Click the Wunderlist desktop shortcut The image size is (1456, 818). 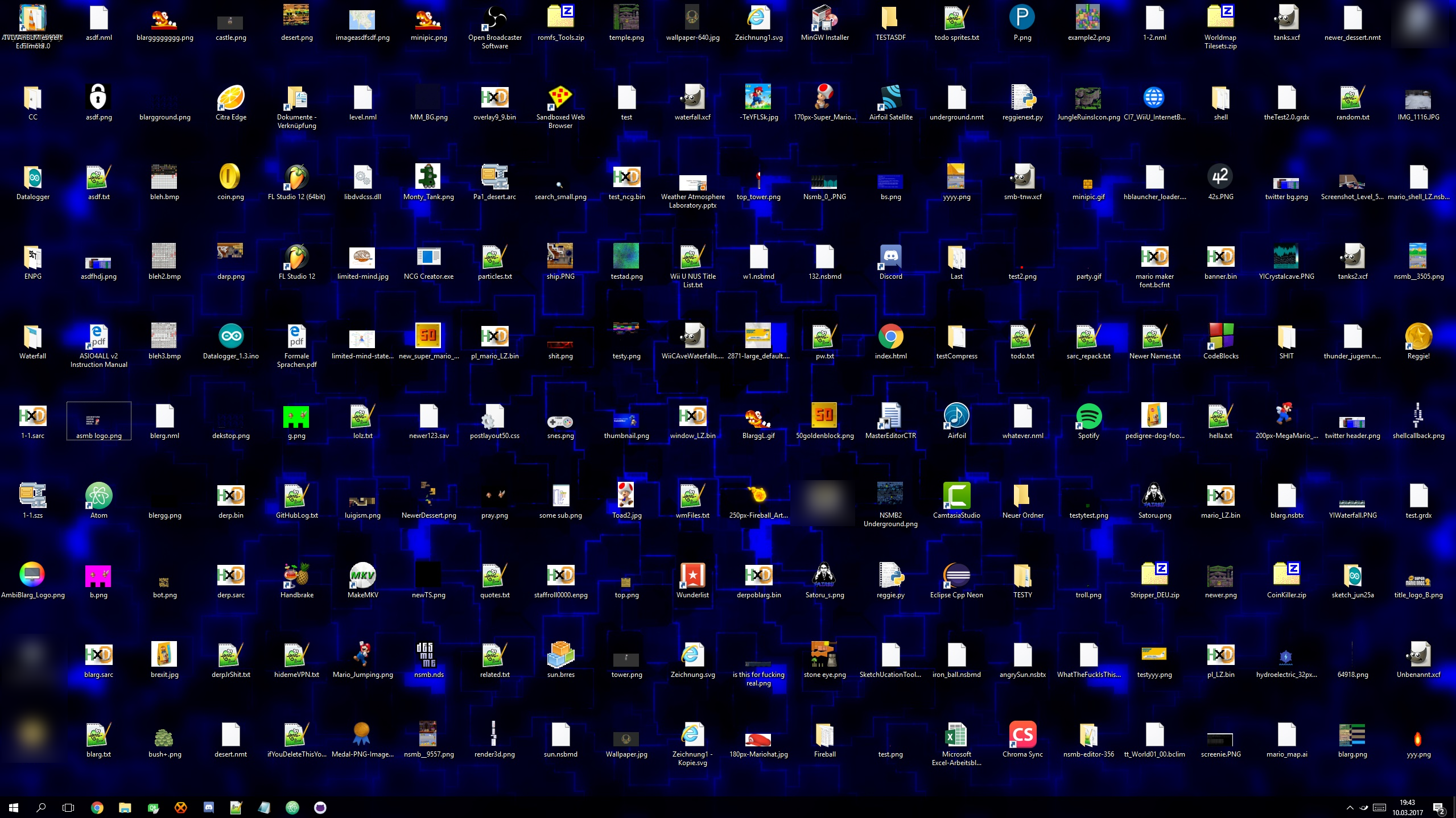pos(692,576)
